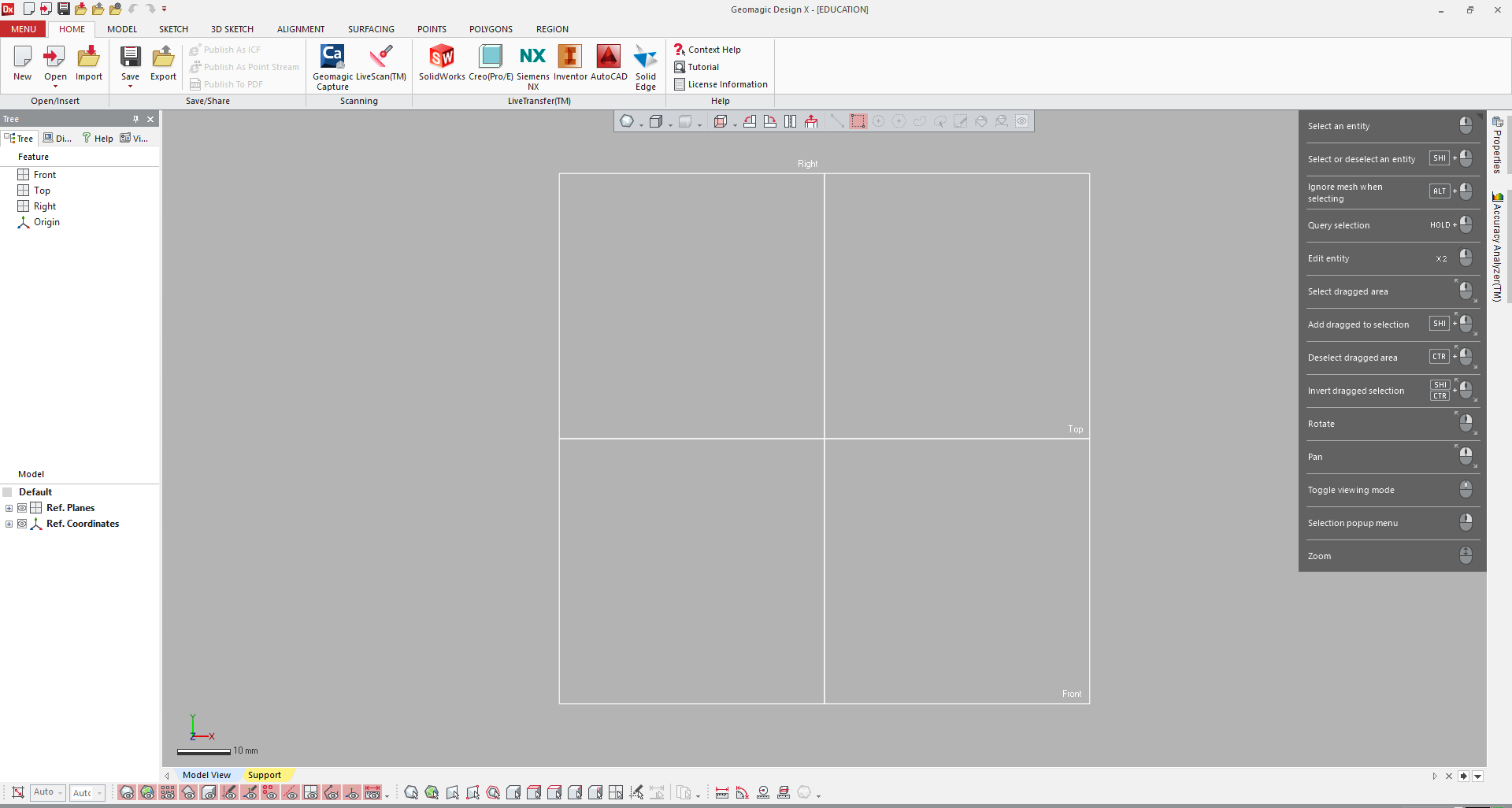Expand the Ref. Coordinates tree node
This screenshot has height=808, width=1512.
click(9, 524)
